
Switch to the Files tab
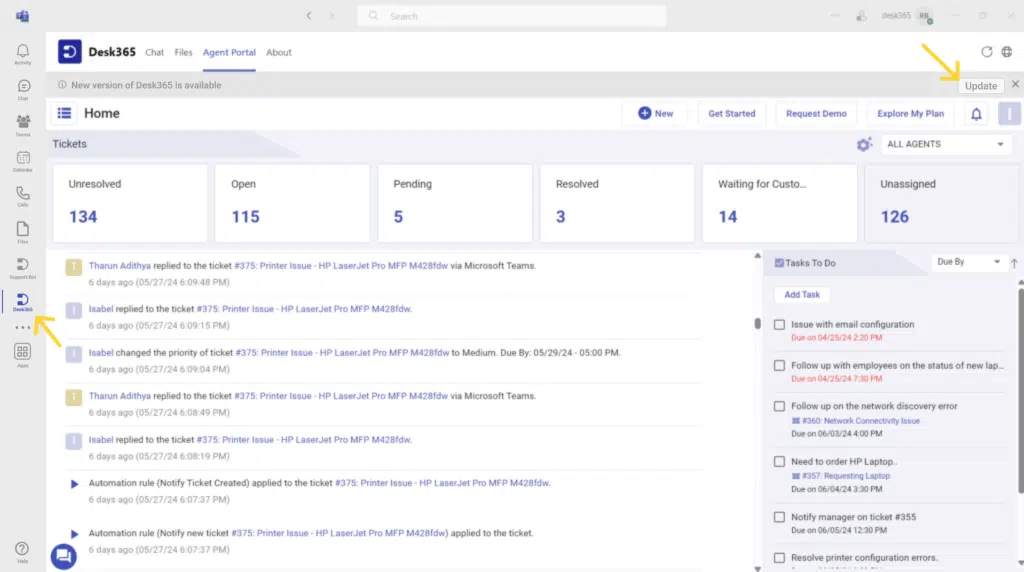(183, 52)
